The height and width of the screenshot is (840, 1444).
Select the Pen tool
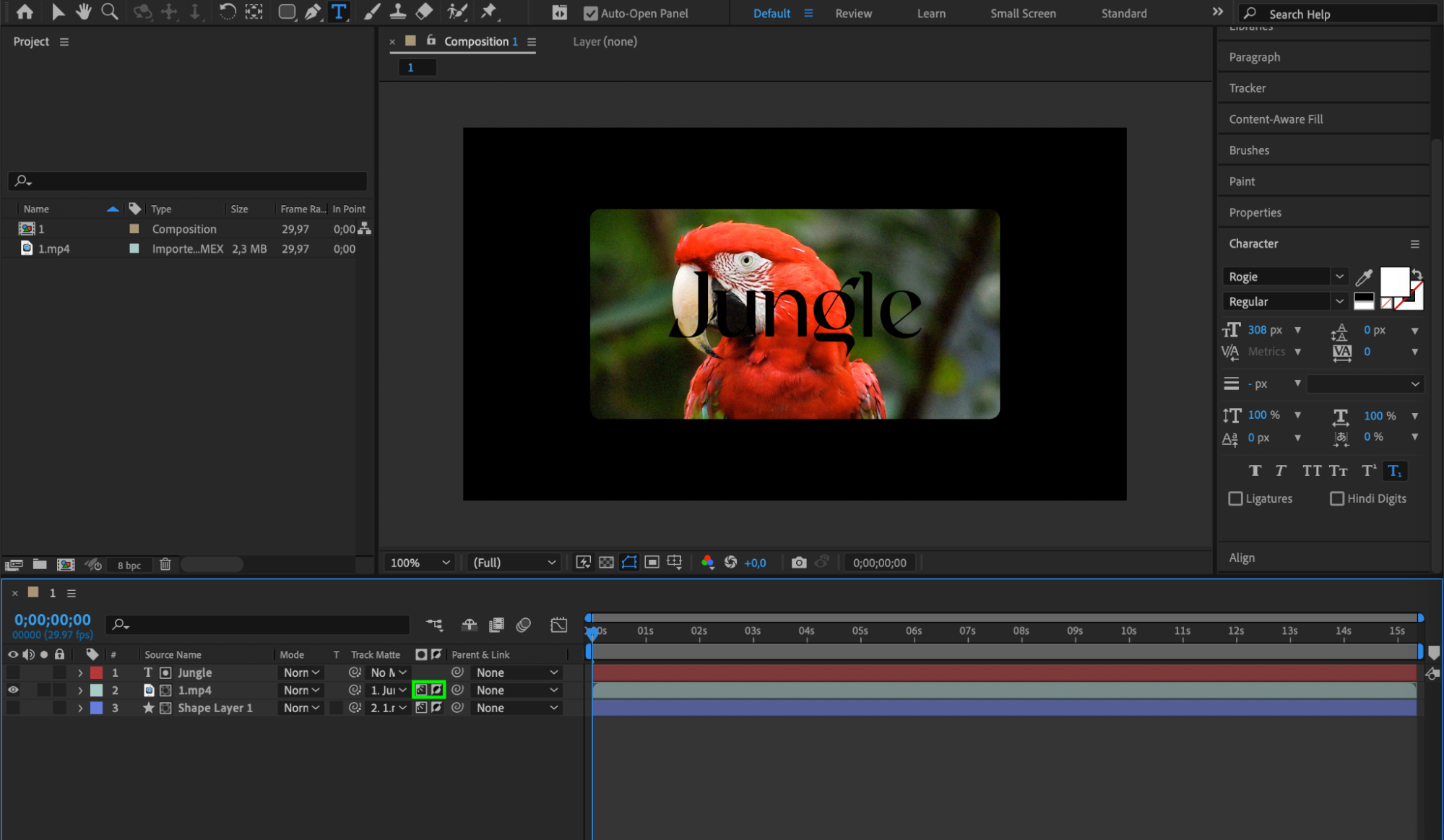pos(312,12)
